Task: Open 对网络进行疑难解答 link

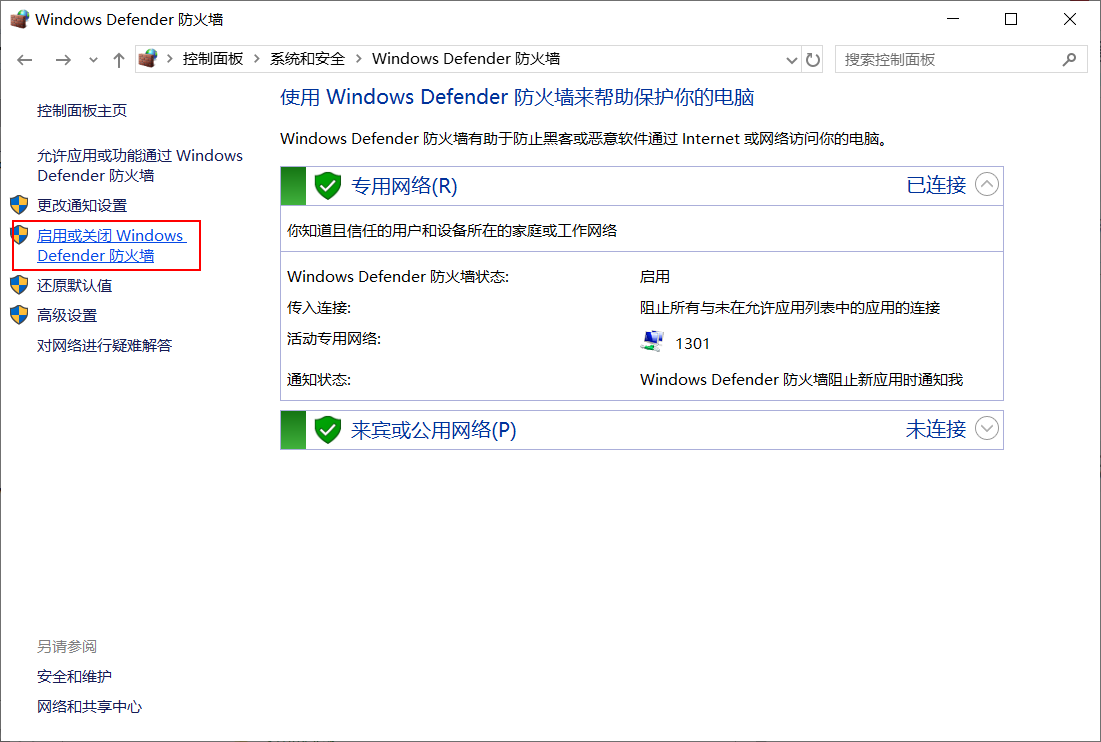Action: pos(105,345)
